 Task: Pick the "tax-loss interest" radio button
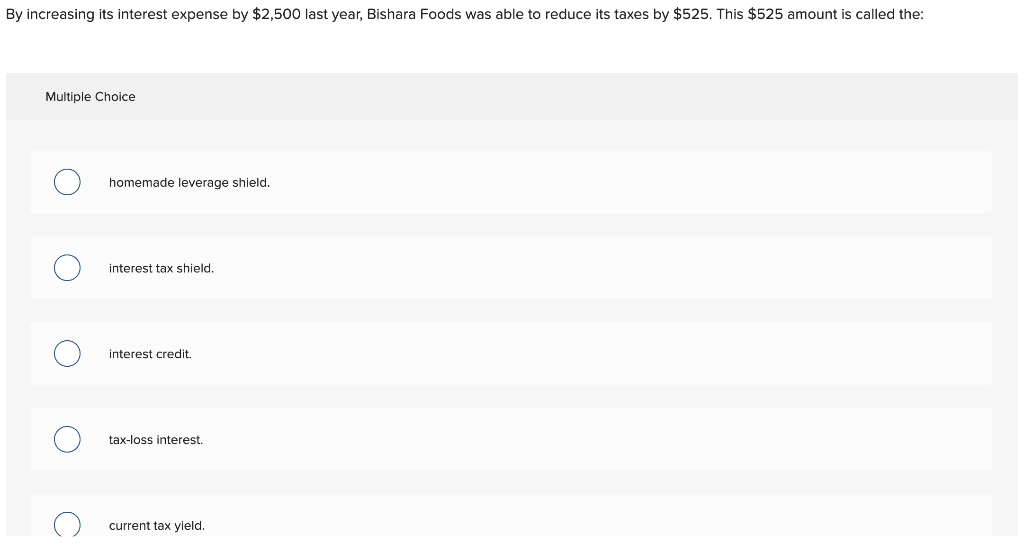click(x=67, y=440)
